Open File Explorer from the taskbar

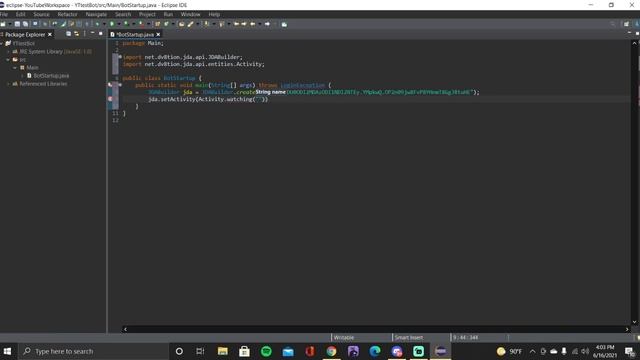coord(222,351)
